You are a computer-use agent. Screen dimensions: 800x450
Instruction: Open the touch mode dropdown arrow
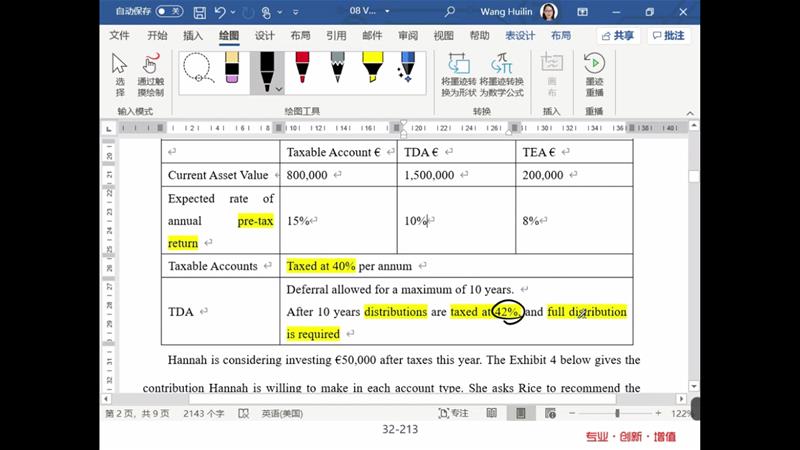(280, 12)
